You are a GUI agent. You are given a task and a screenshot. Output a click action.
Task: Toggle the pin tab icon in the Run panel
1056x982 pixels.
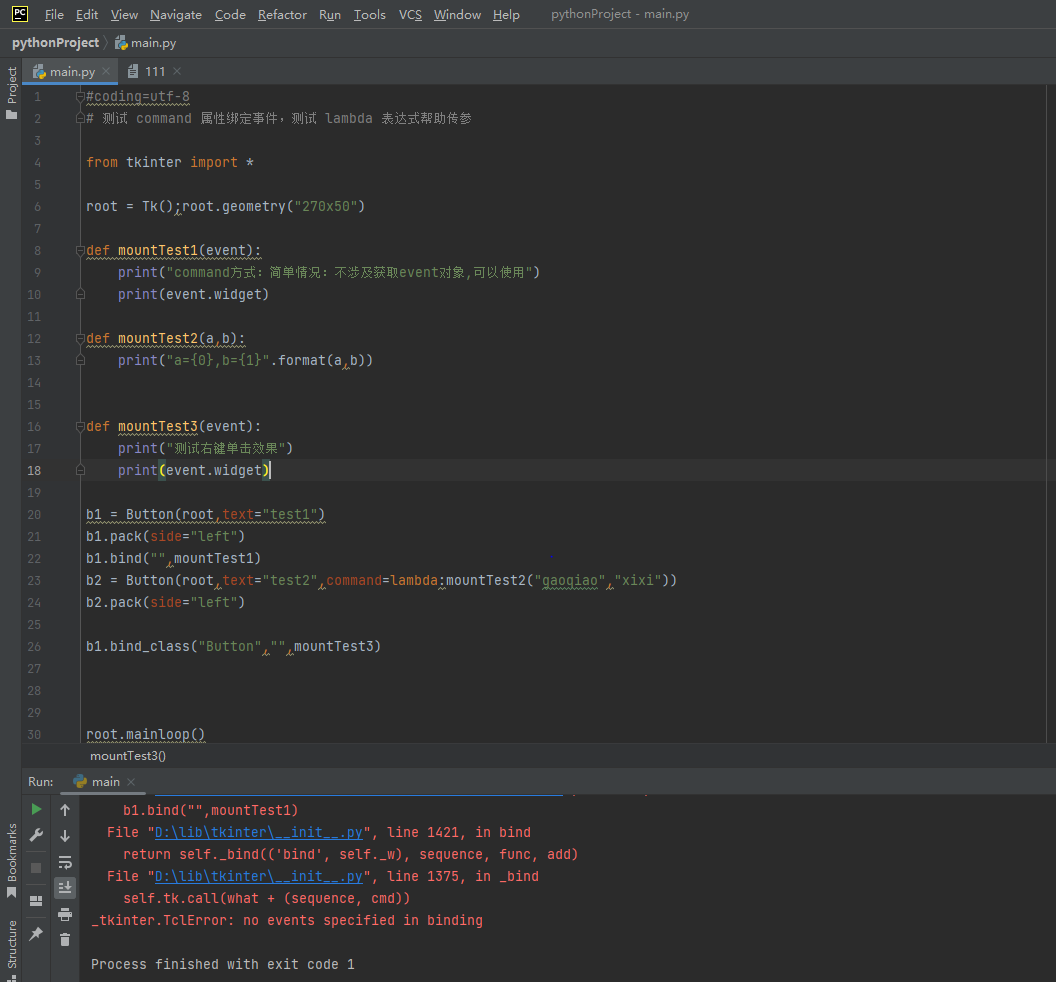[x=36, y=934]
